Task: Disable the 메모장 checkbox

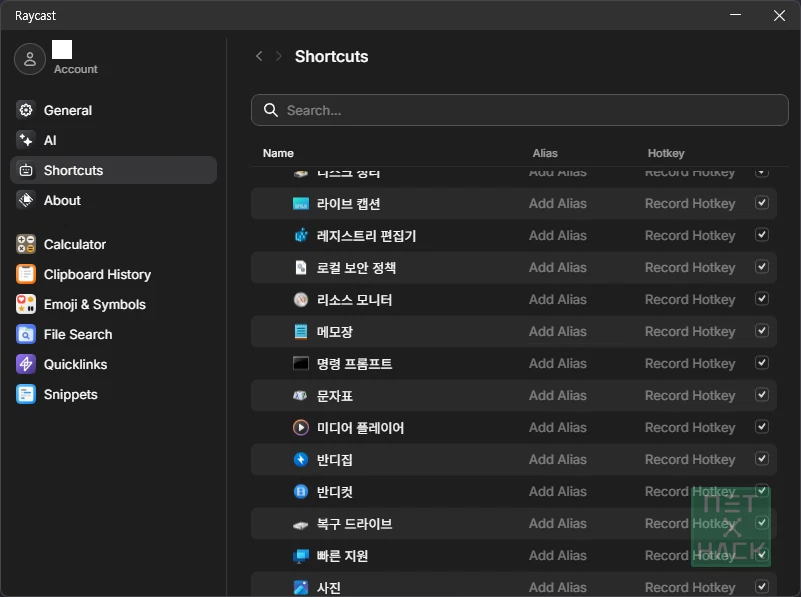Action: point(762,331)
